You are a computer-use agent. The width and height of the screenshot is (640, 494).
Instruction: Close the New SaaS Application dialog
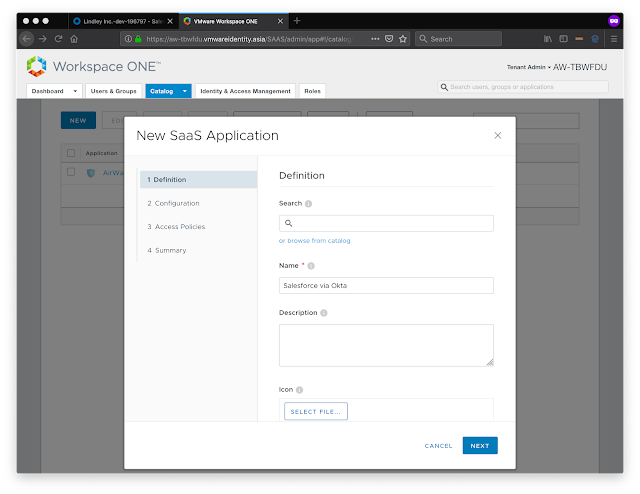pos(497,135)
